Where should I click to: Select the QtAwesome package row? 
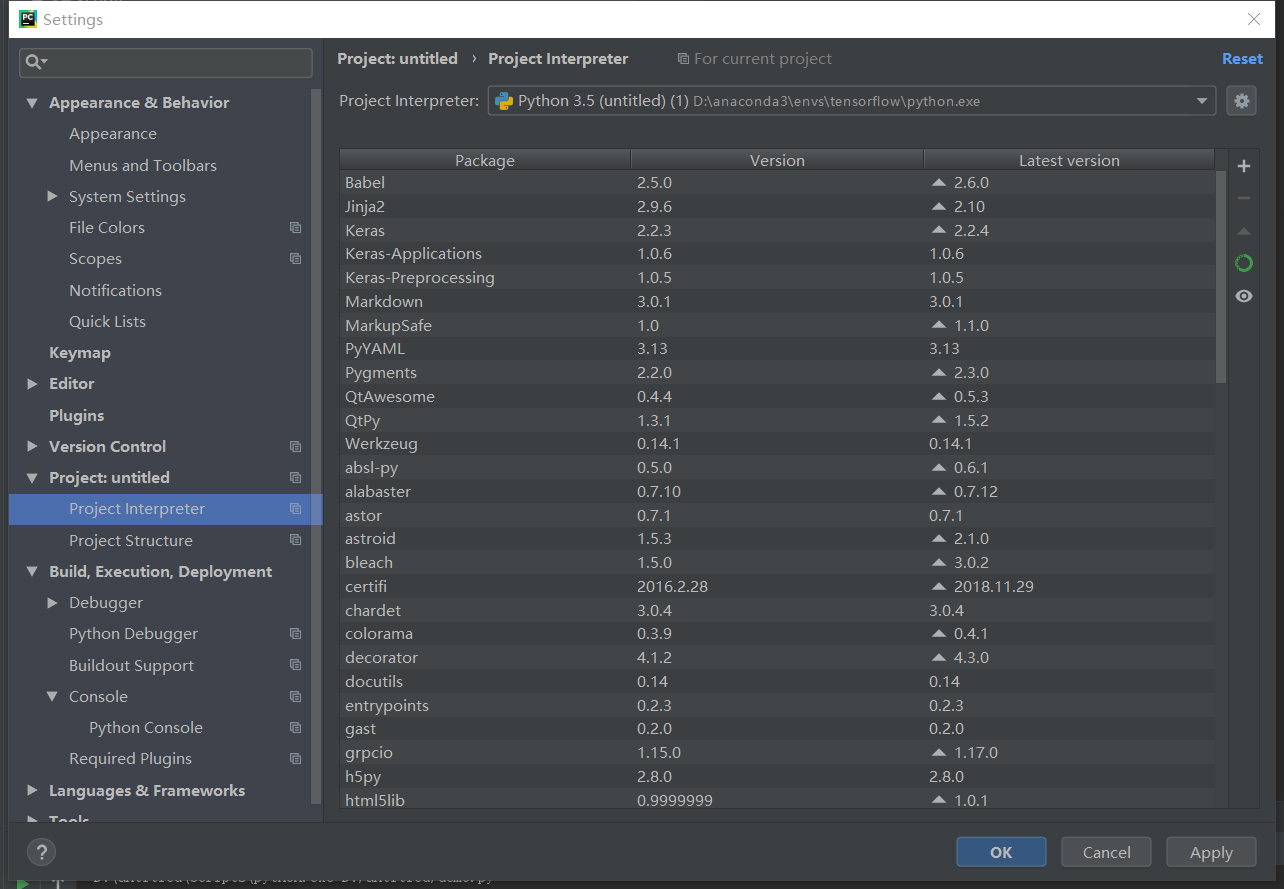pos(777,397)
